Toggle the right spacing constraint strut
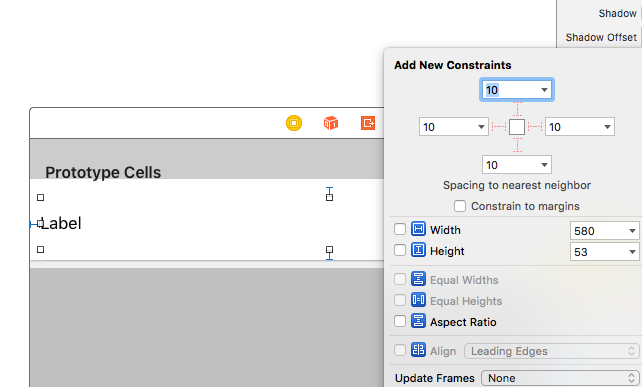 point(535,127)
